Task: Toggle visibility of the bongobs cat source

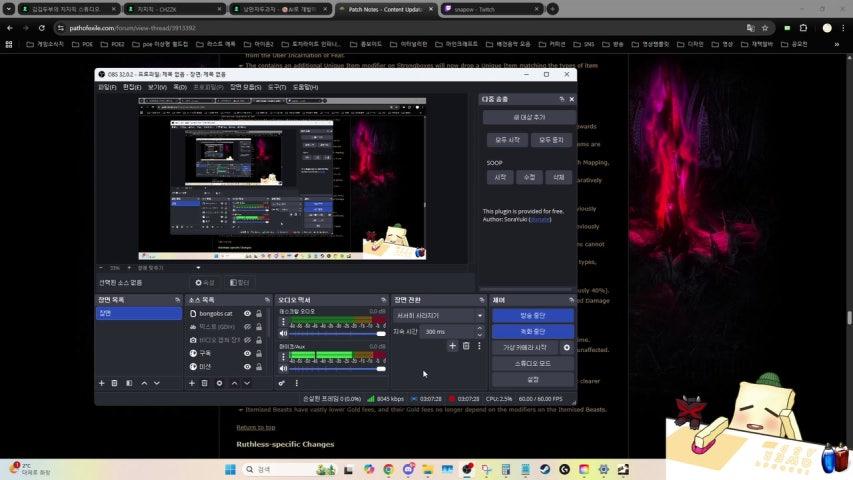Action: click(x=247, y=313)
